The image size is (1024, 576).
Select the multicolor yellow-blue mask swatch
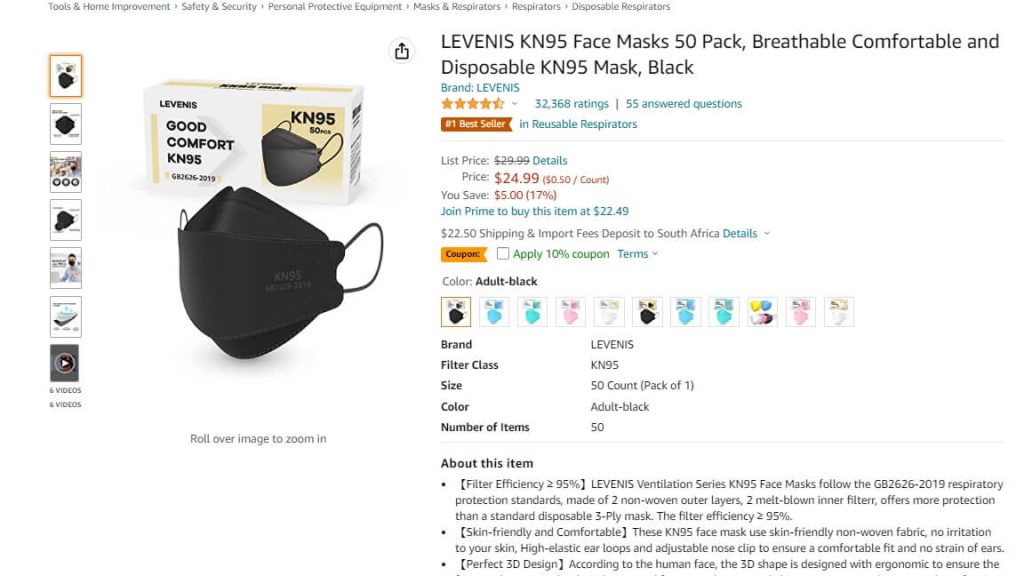[762, 312]
